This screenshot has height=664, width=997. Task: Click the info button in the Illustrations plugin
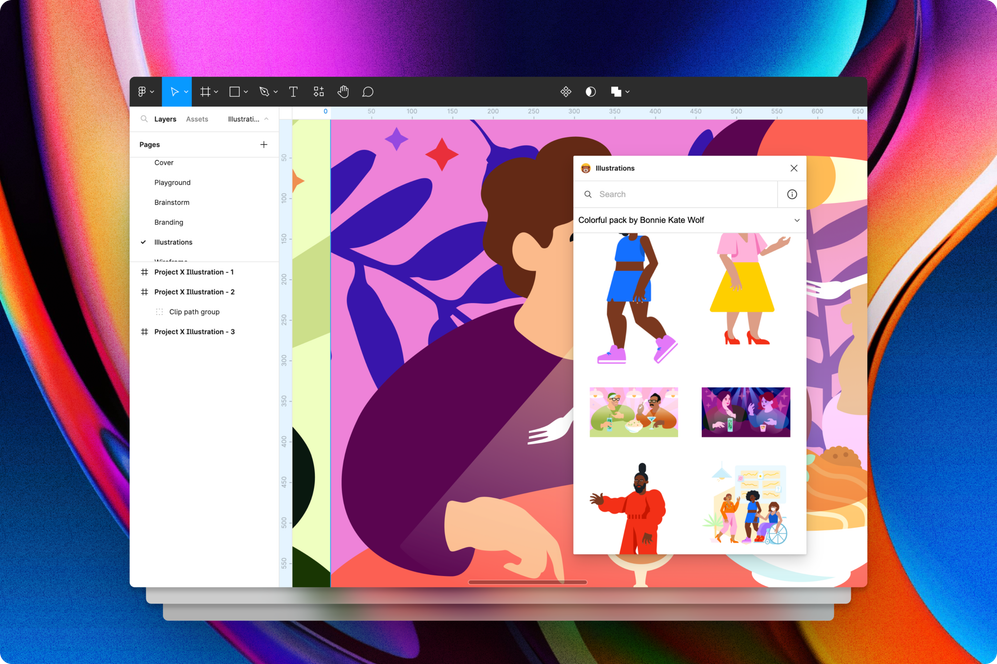pyautogui.click(x=791, y=194)
